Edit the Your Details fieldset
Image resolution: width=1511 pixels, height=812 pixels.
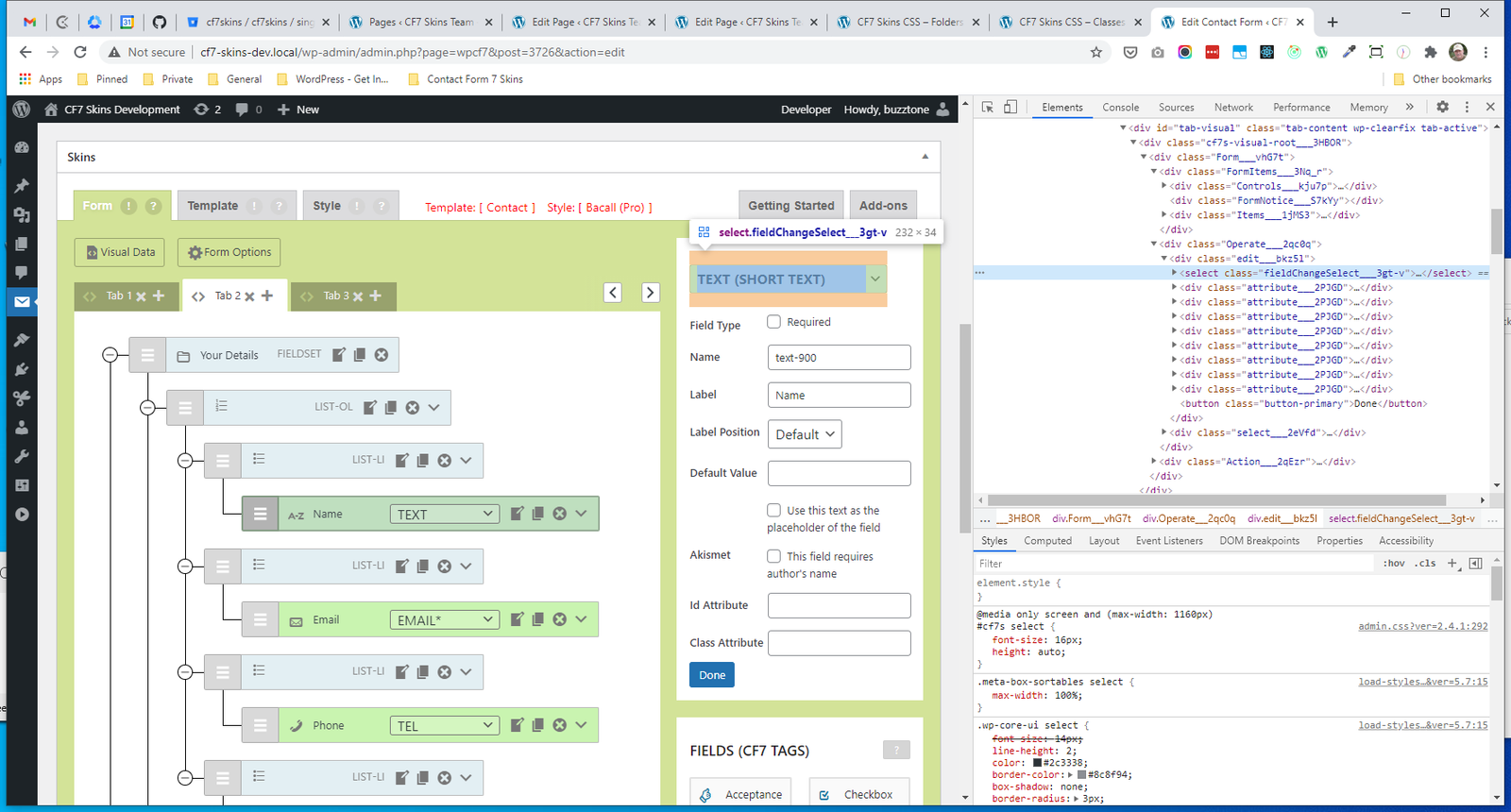coord(339,355)
